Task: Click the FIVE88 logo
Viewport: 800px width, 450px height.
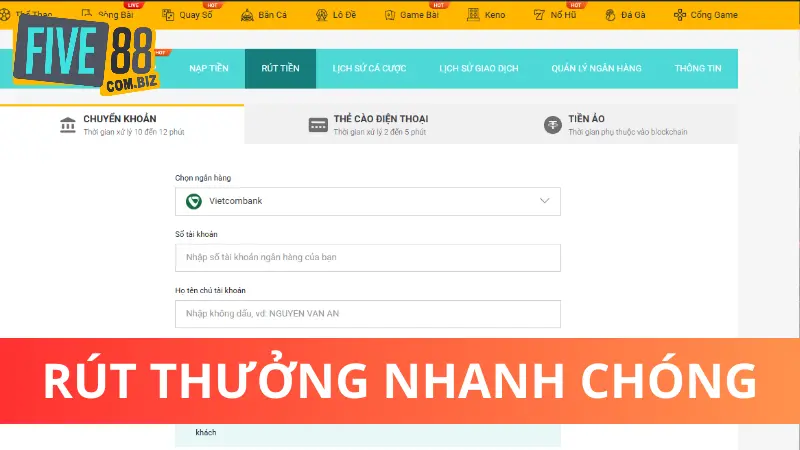Action: (x=86, y=55)
